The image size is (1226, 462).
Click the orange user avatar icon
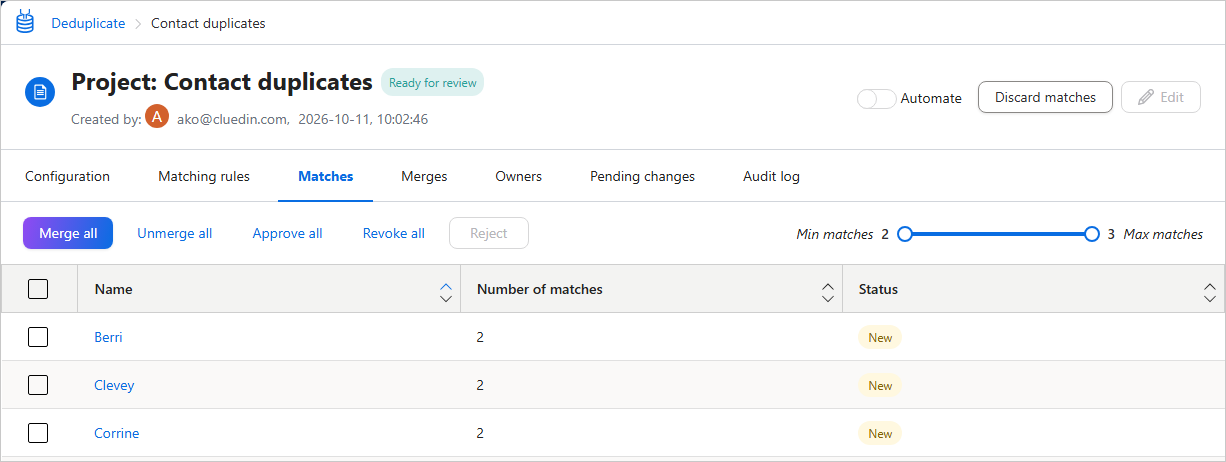coord(157,116)
